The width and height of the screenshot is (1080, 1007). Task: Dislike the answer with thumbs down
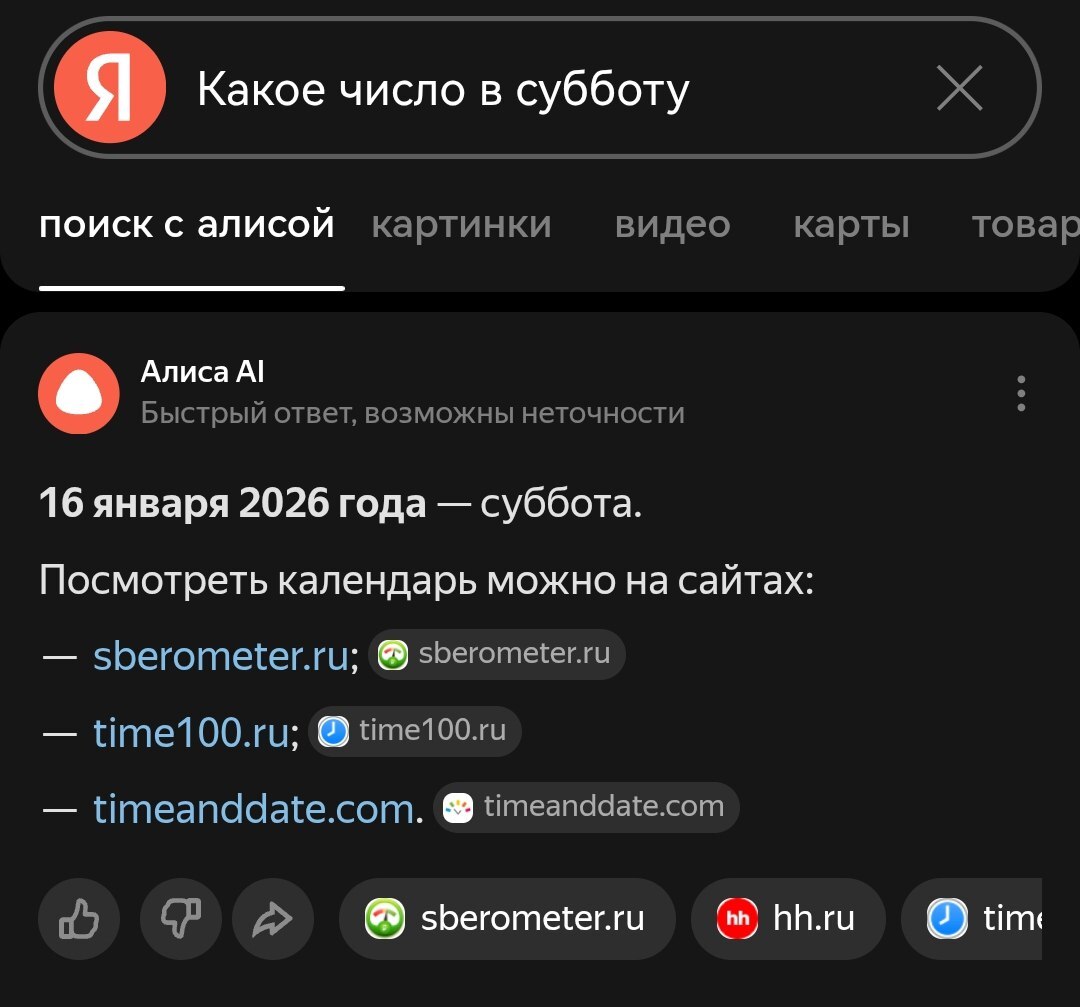pyautogui.click(x=181, y=919)
